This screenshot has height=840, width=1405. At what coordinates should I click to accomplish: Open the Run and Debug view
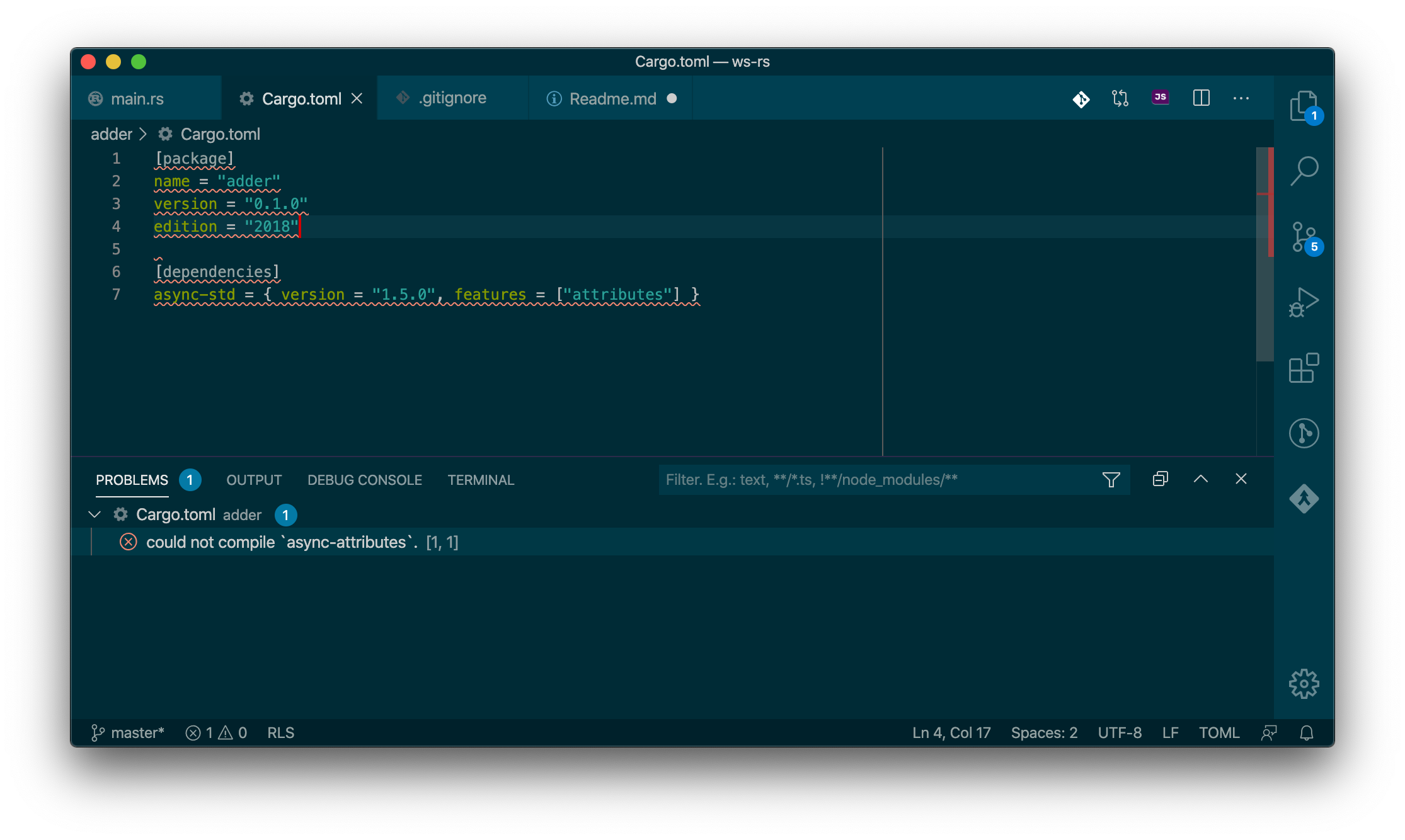click(x=1303, y=302)
